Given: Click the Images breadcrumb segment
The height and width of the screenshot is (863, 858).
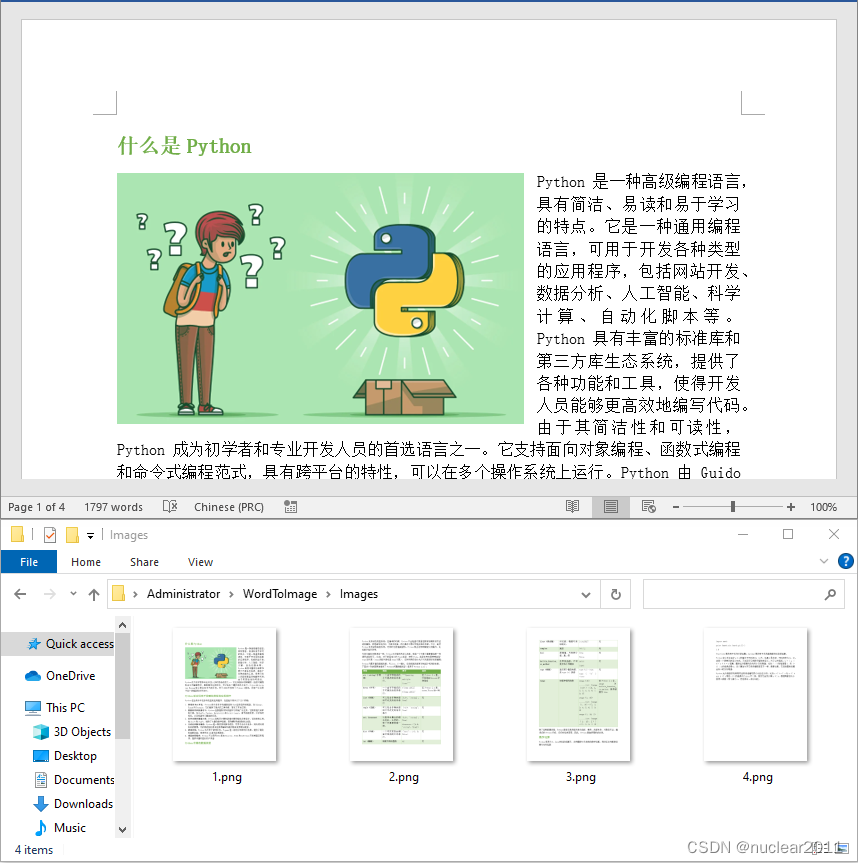Looking at the screenshot, I should 359,594.
